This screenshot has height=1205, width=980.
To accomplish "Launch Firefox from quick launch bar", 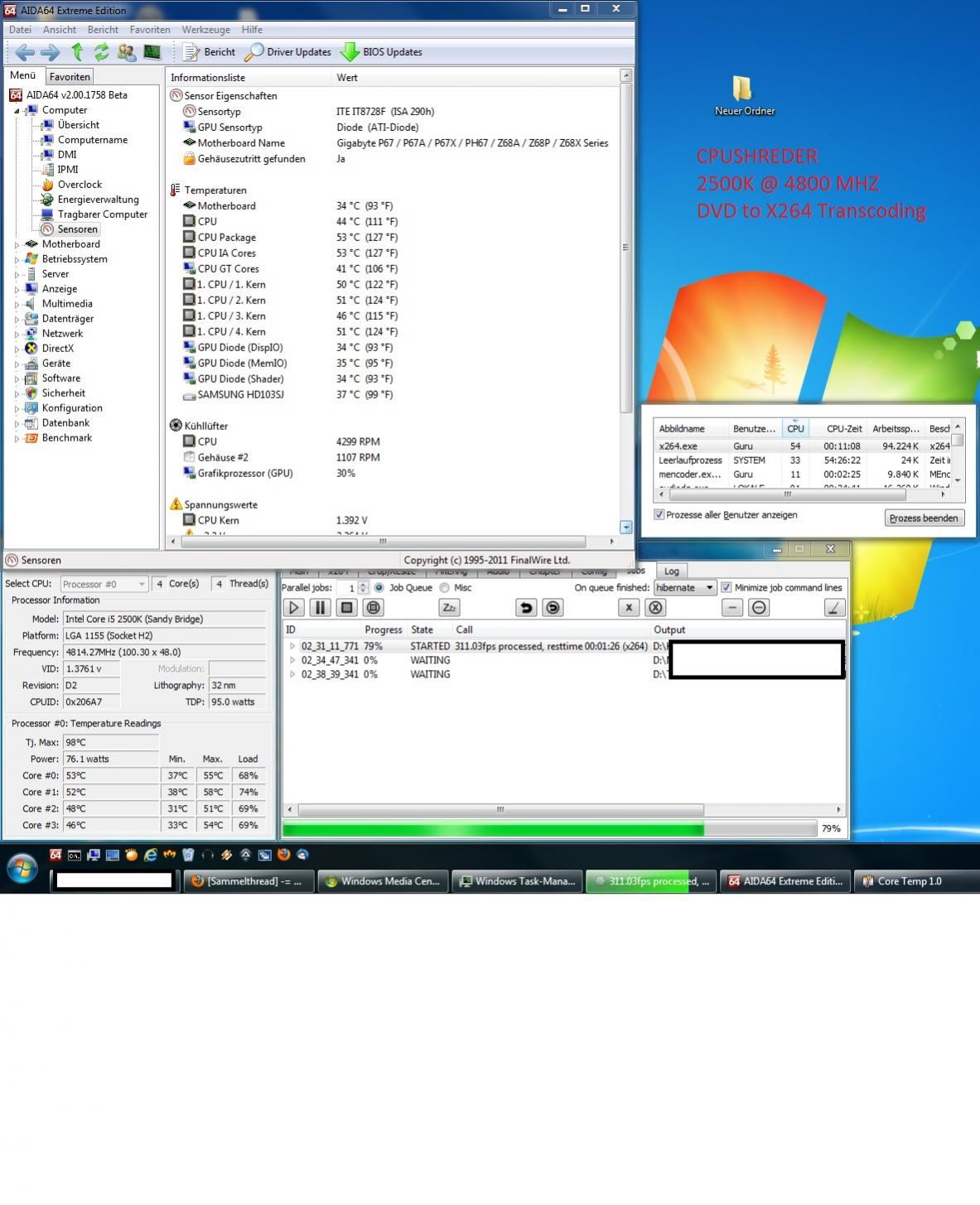I will (x=283, y=855).
